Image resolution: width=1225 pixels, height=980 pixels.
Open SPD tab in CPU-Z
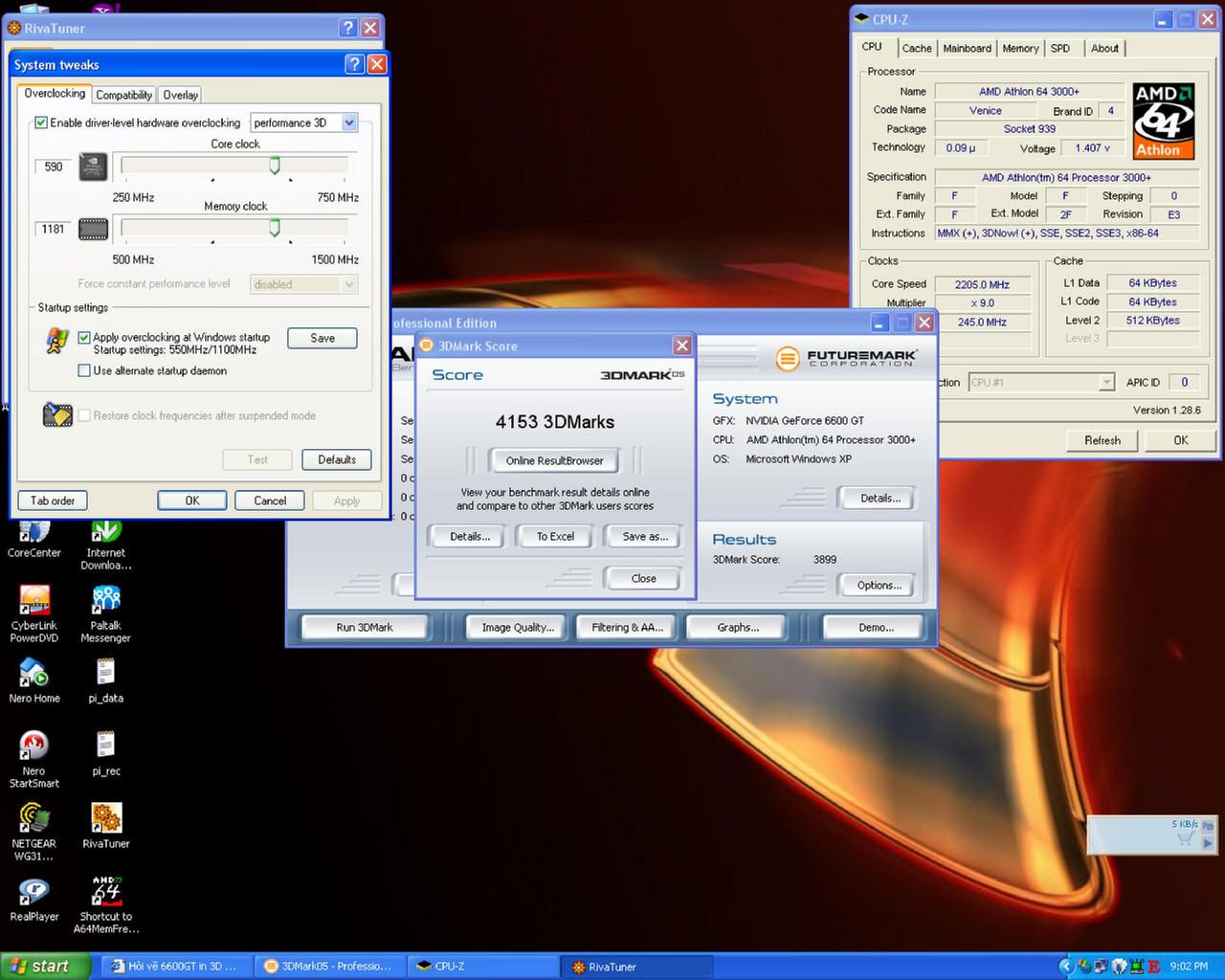1060,48
